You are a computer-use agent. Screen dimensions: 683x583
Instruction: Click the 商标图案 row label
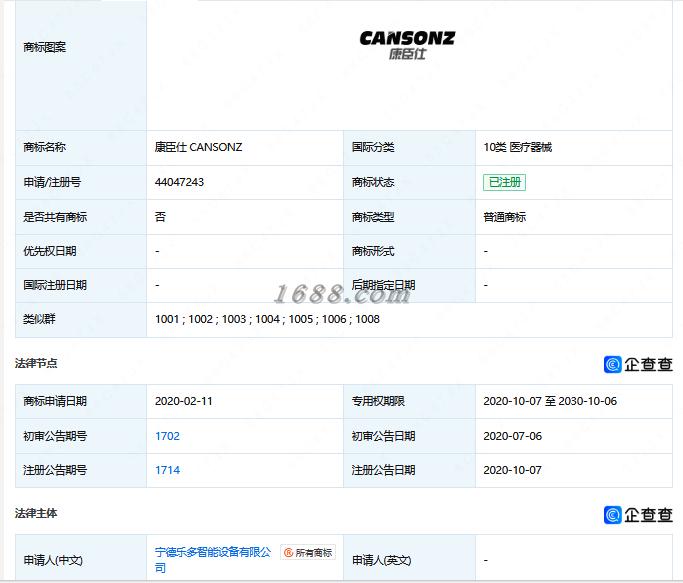tap(44, 47)
